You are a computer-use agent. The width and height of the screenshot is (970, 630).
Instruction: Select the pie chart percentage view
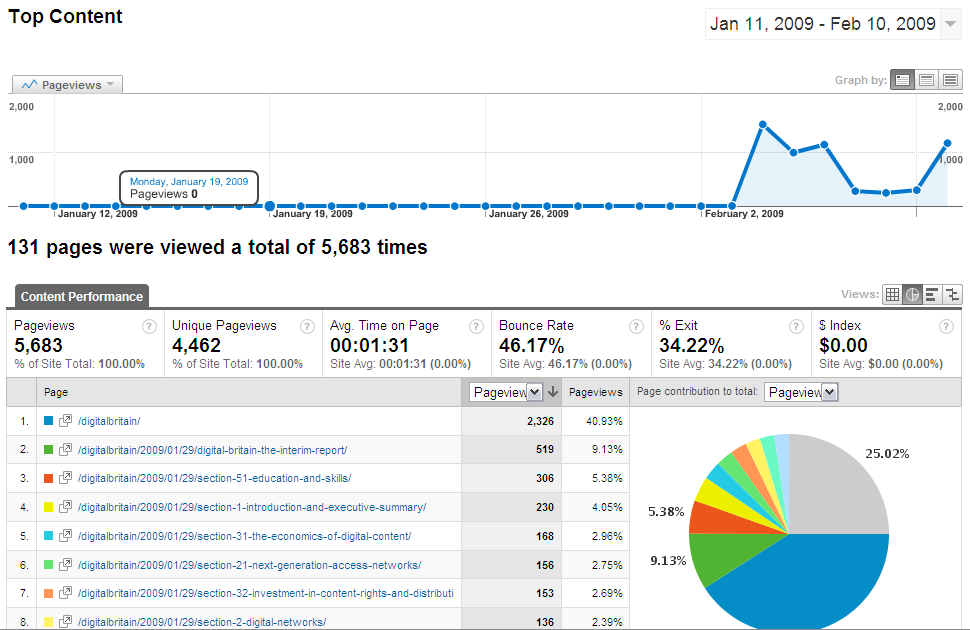(x=912, y=294)
